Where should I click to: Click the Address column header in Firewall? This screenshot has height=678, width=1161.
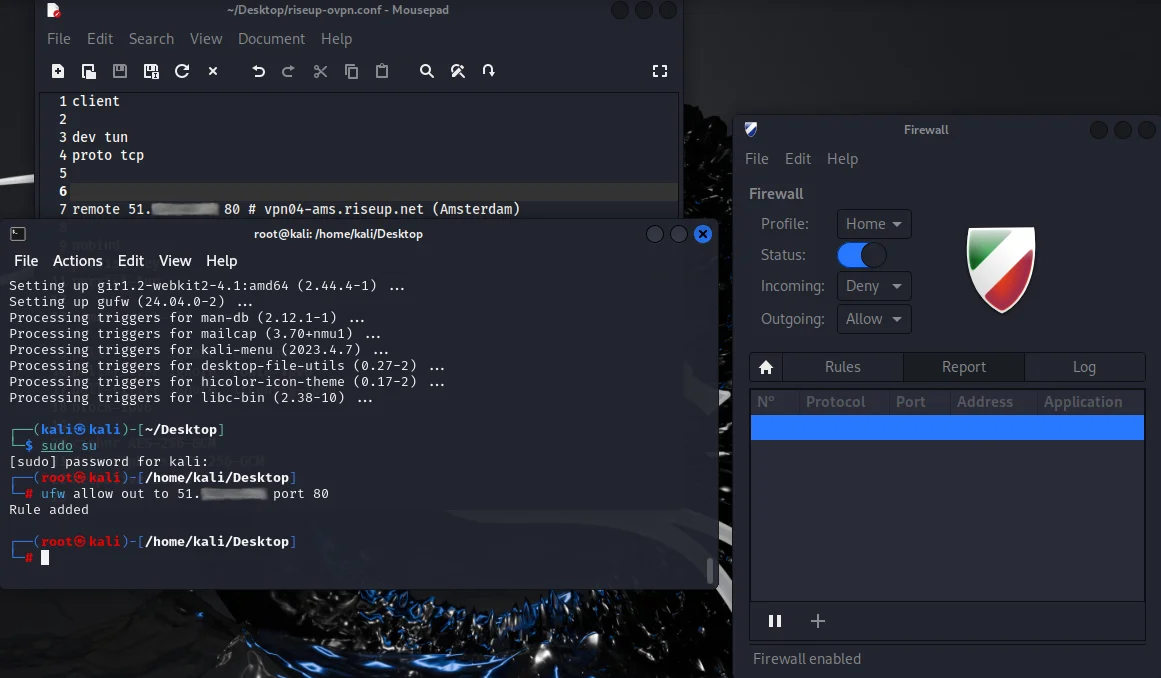pyautogui.click(x=985, y=402)
